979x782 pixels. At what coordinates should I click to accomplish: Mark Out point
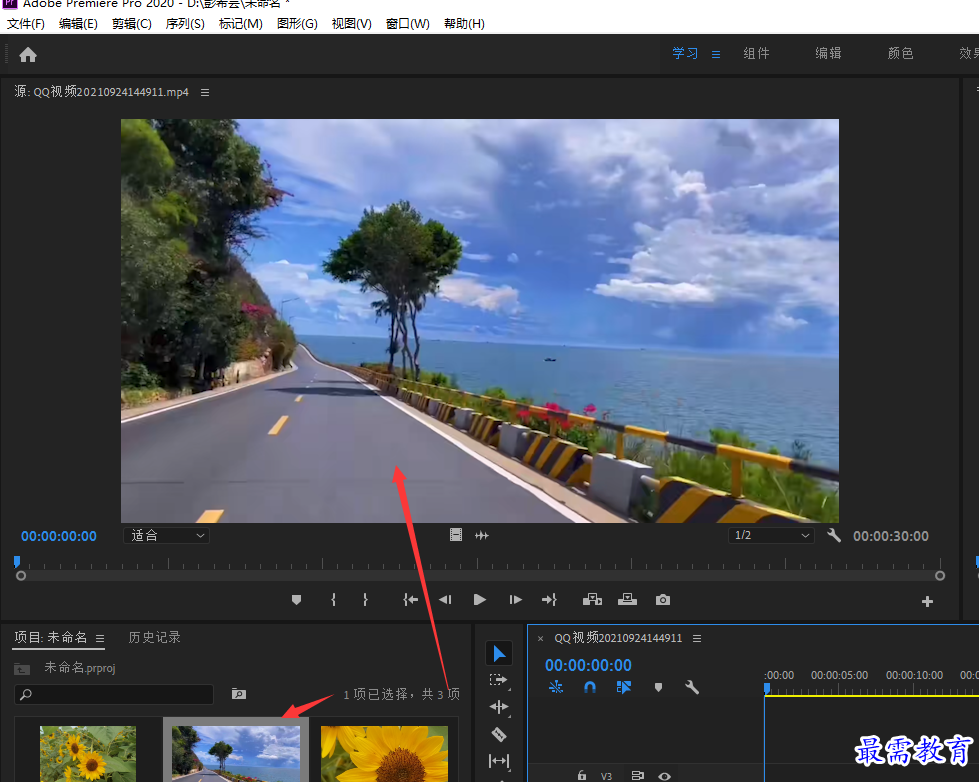tap(365, 600)
